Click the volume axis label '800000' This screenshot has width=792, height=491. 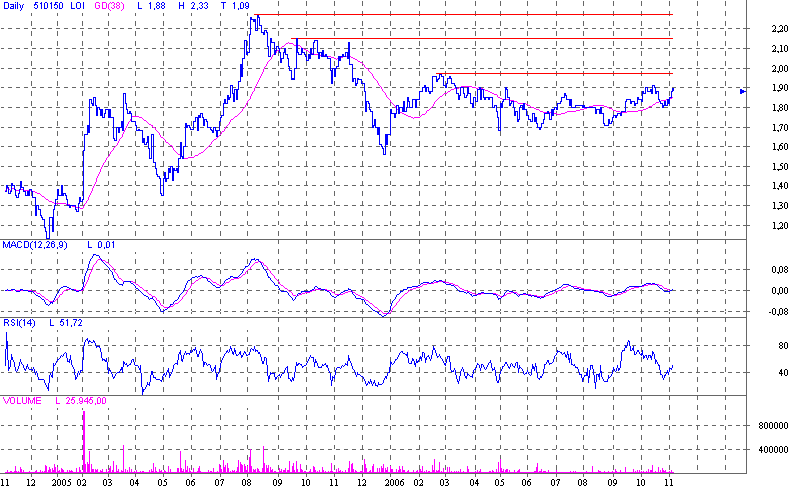[x=773, y=426]
